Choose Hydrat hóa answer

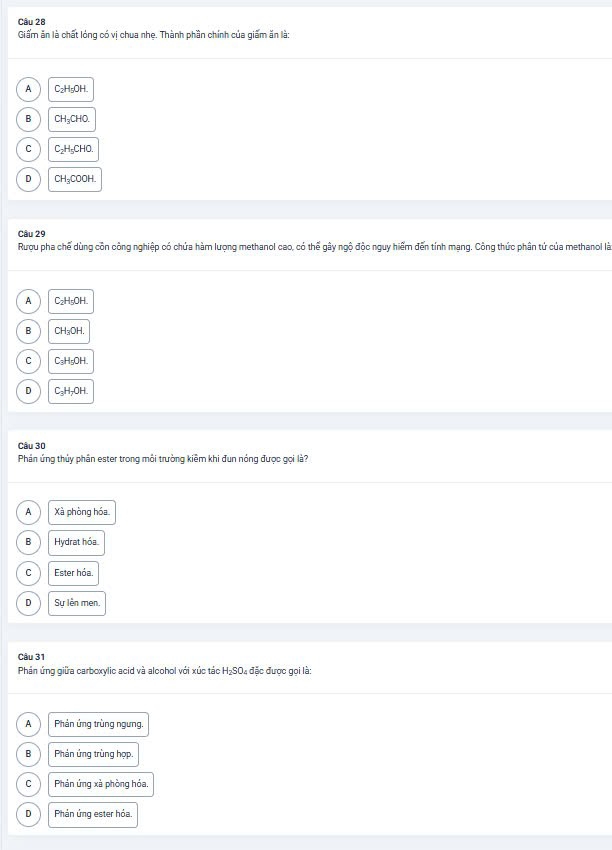(76, 543)
